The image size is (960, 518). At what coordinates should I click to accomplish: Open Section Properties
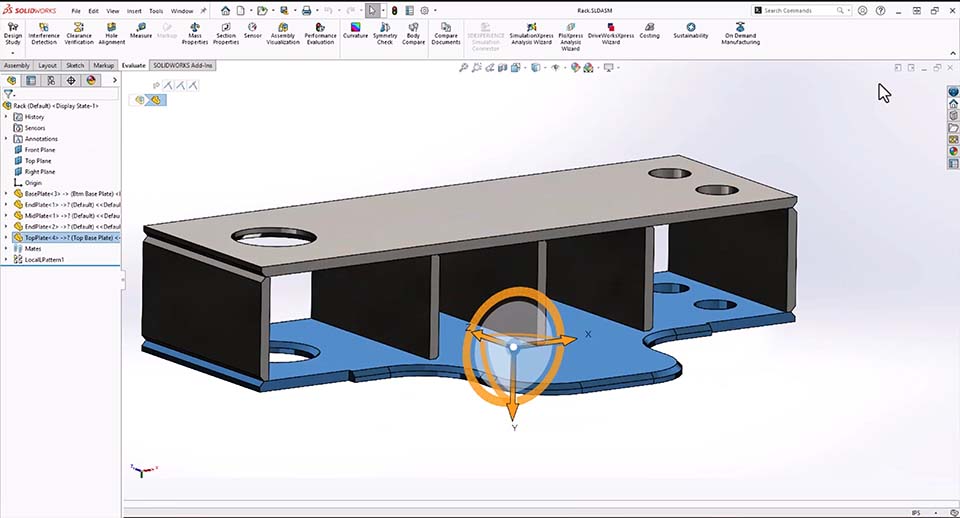tap(226, 34)
